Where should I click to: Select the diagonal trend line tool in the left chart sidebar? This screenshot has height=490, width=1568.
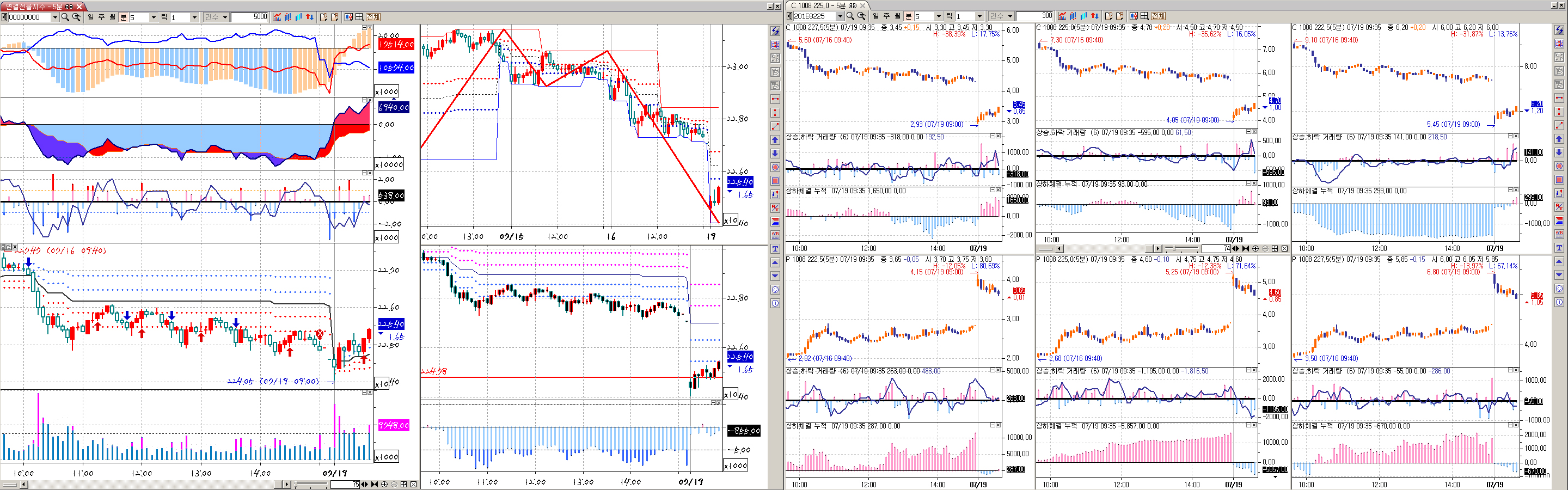pyautogui.click(x=775, y=126)
